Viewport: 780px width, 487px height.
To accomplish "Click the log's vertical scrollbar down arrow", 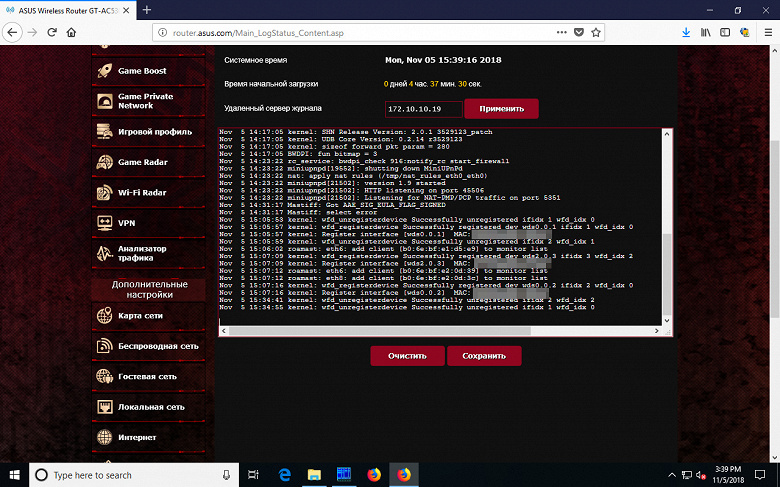I will pyautogui.click(x=667, y=321).
